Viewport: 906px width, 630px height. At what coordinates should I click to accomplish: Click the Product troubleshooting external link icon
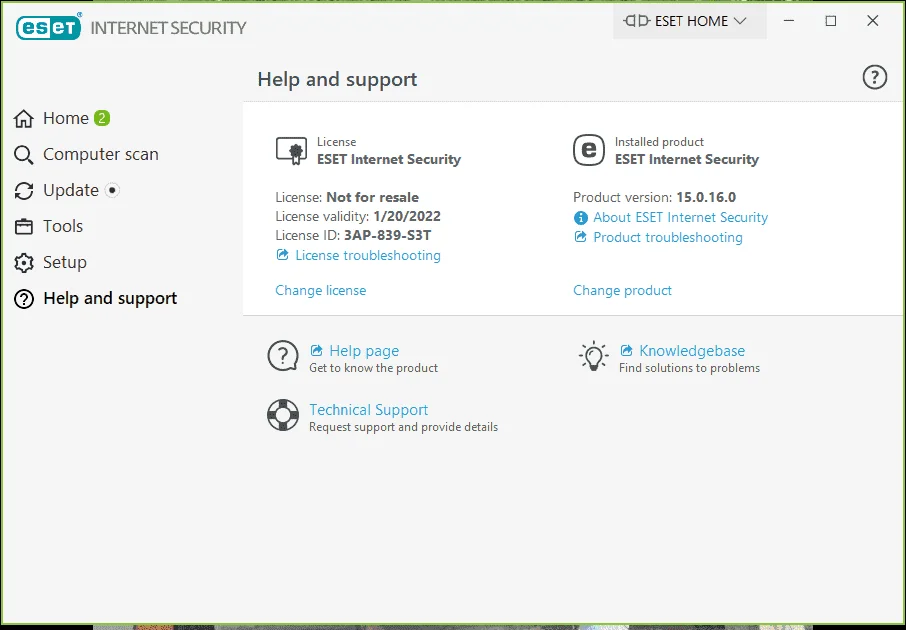click(580, 236)
